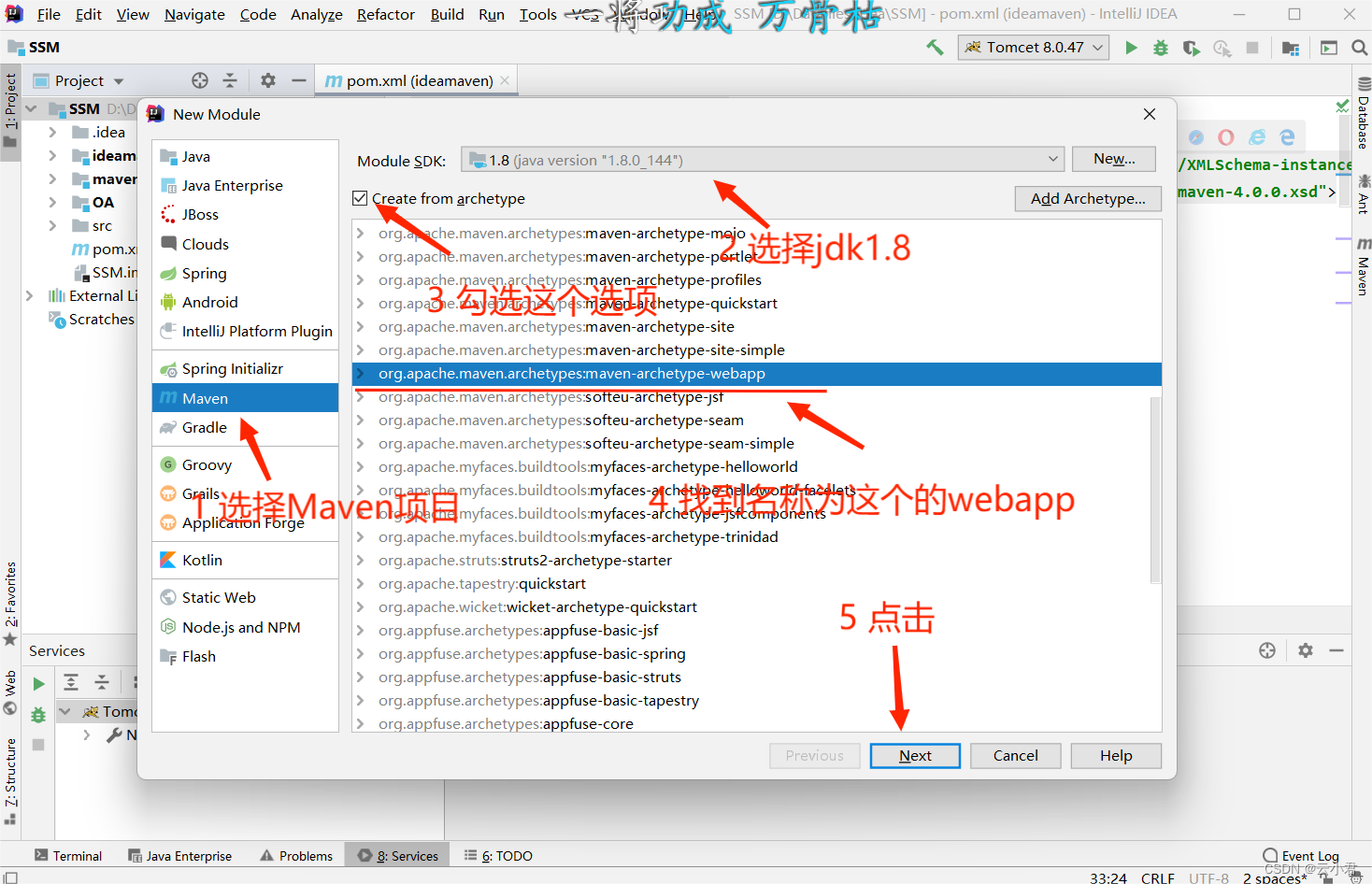Expand the .idea folder in the project tree
This screenshot has height=884, width=1372.
point(53,133)
